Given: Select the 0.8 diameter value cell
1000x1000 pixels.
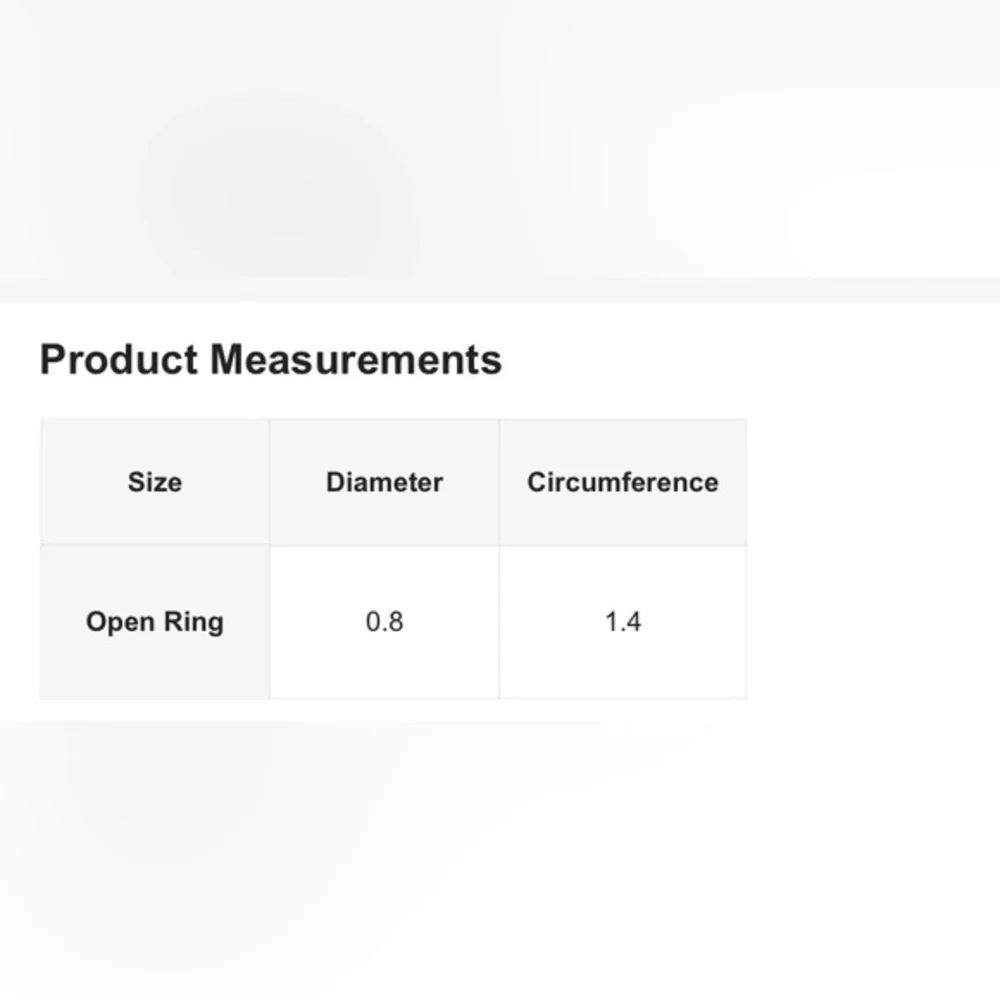Looking at the screenshot, I should [x=385, y=622].
